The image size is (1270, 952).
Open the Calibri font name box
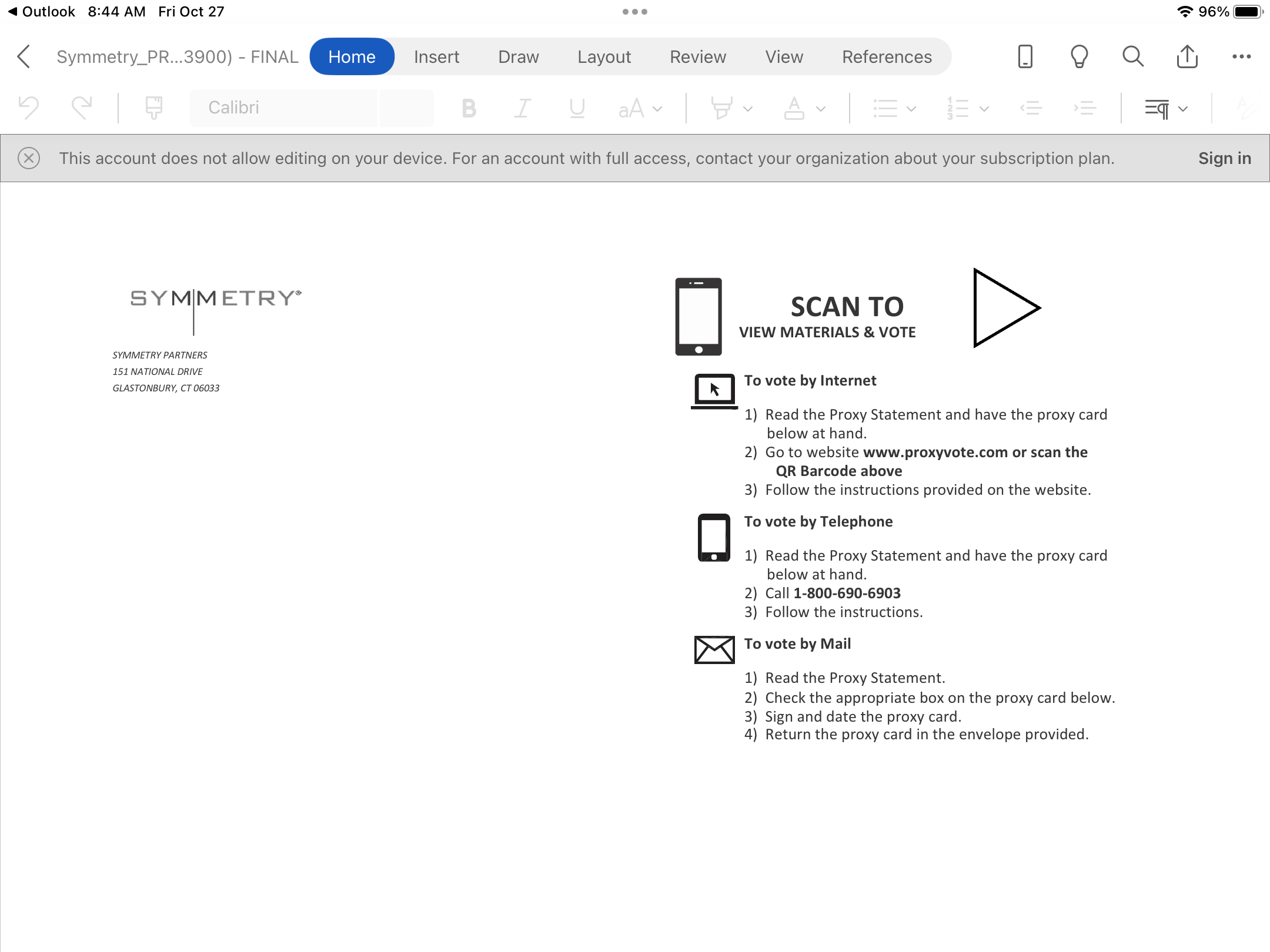click(283, 108)
